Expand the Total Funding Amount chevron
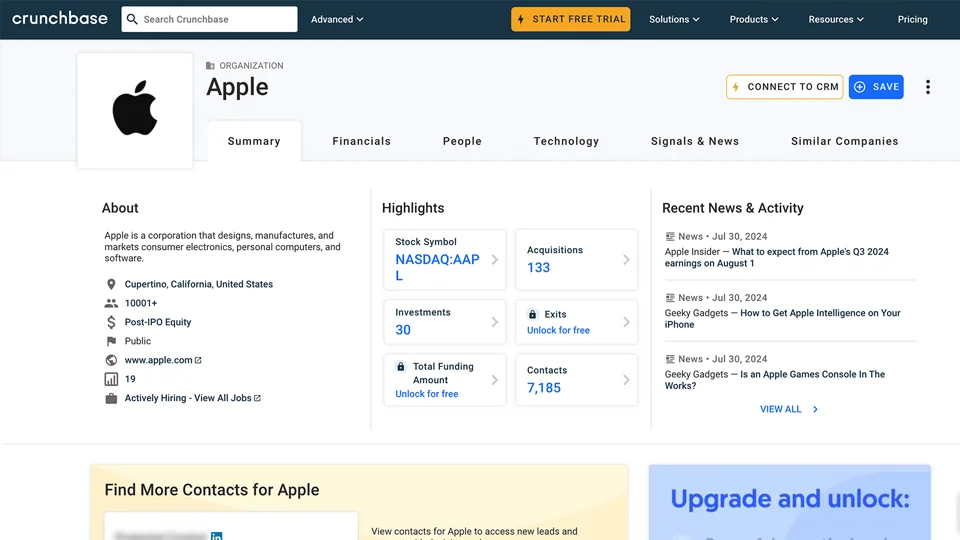Screen dimensions: 960x540 (x=495, y=380)
